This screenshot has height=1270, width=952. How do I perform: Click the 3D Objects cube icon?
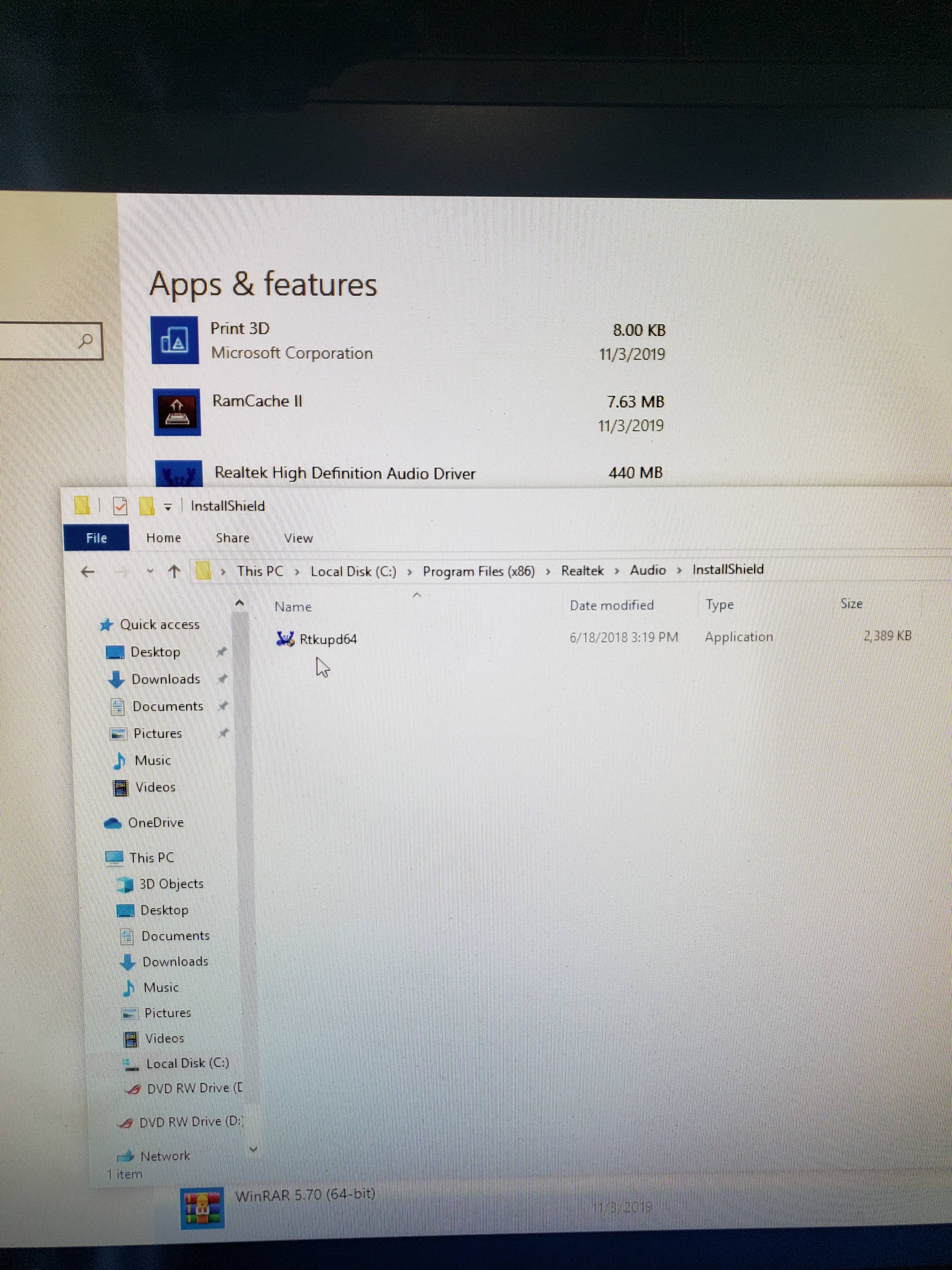125,884
